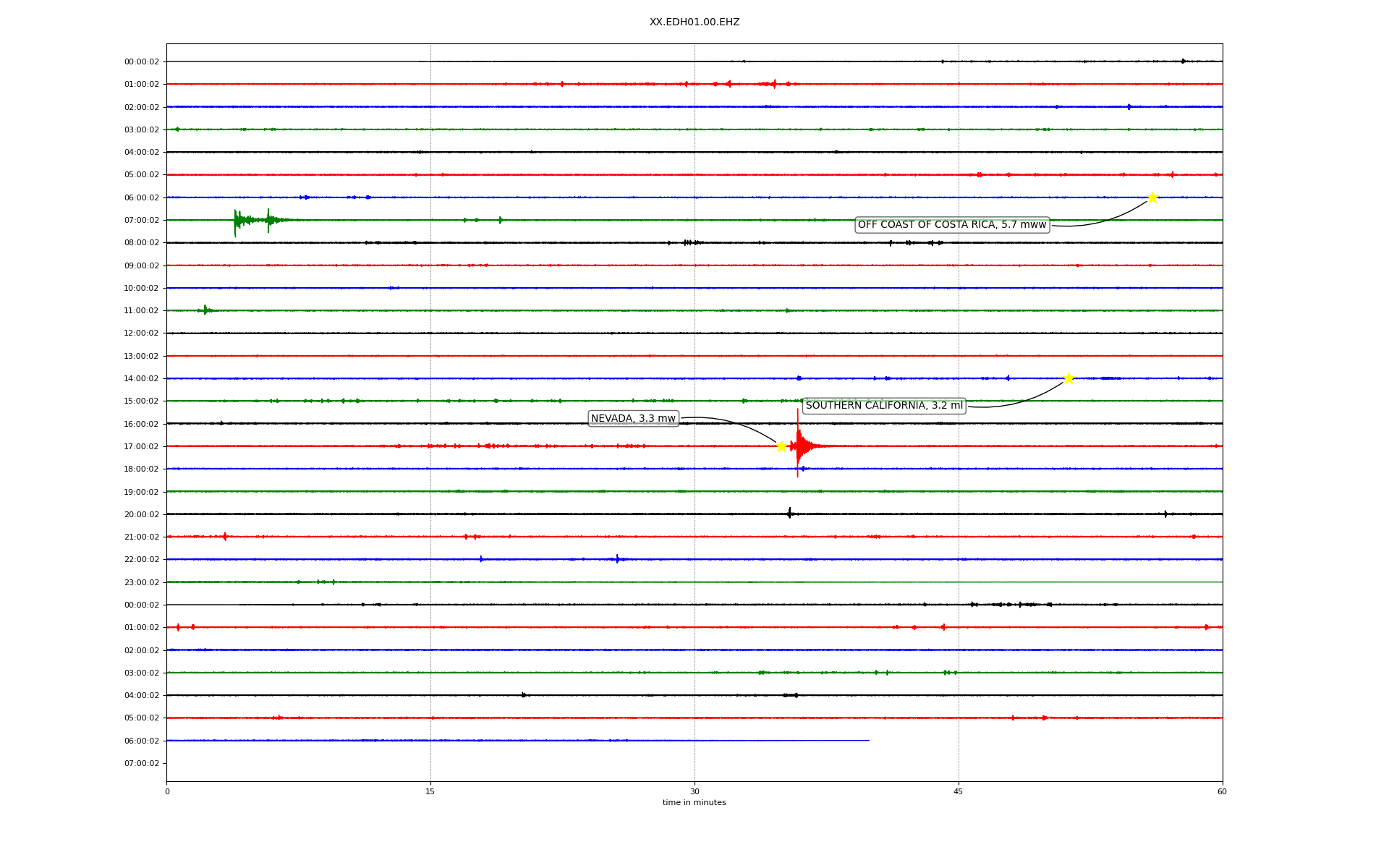
Task: Click the 12:00:02 row time label
Action: pyautogui.click(x=141, y=333)
